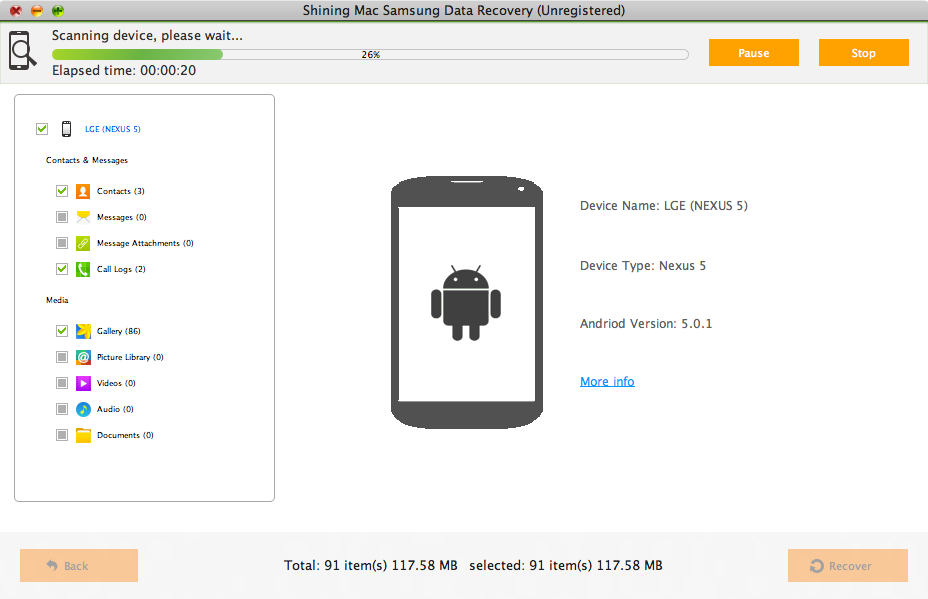Uncheck the Call Logs checkbox
Image resolution: width=928 pixels, height=599 pixels.
tap(62, 269)
